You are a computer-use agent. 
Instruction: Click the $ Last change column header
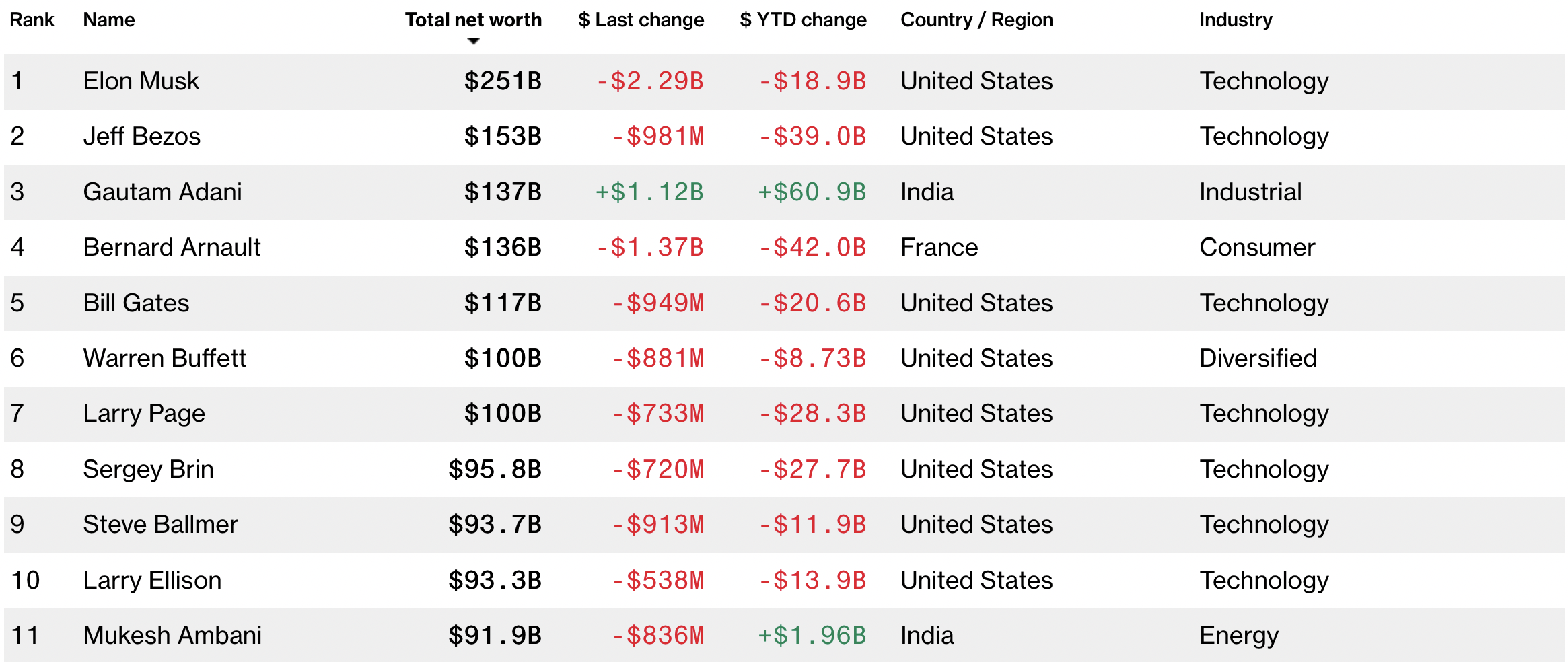(x=641, y=20)
